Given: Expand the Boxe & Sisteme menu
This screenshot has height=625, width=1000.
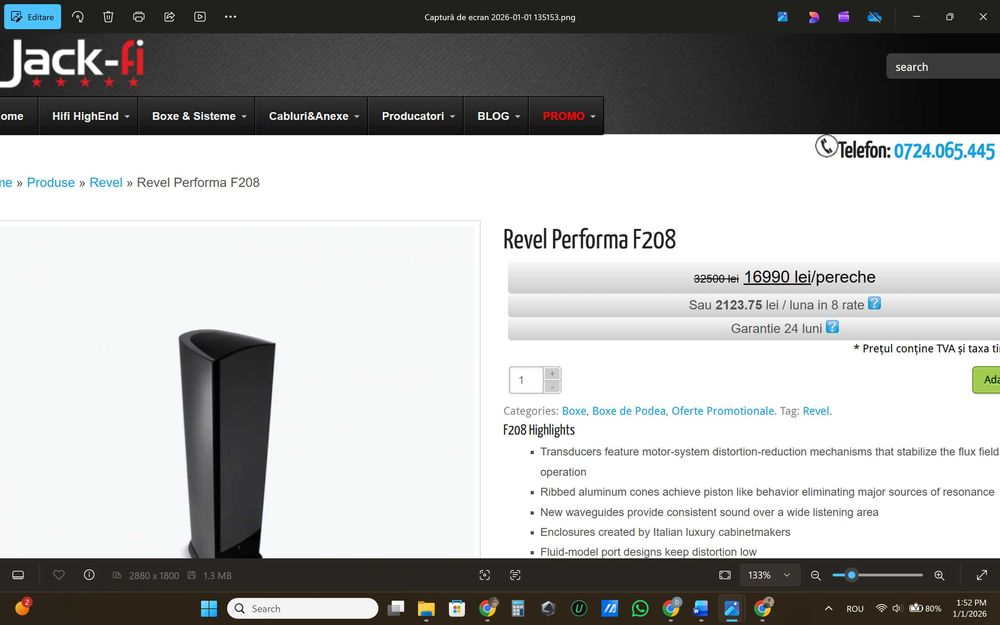Looking at the screenshot, I should [198, 116].
